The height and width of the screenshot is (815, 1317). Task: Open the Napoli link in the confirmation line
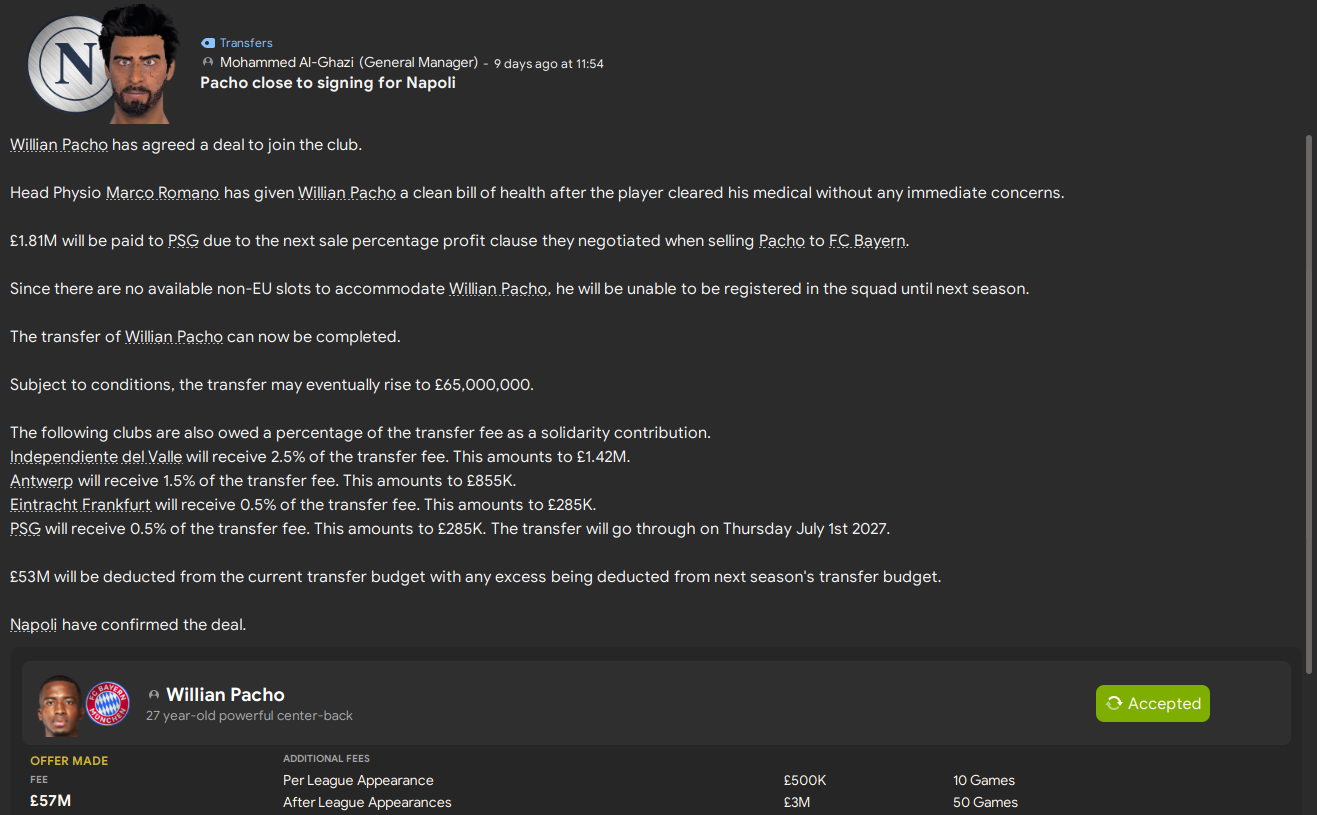[33, 624]
